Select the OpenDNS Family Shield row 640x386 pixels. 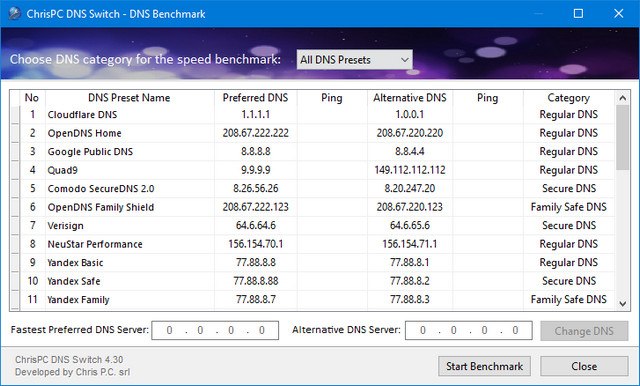tap(313, 207)
